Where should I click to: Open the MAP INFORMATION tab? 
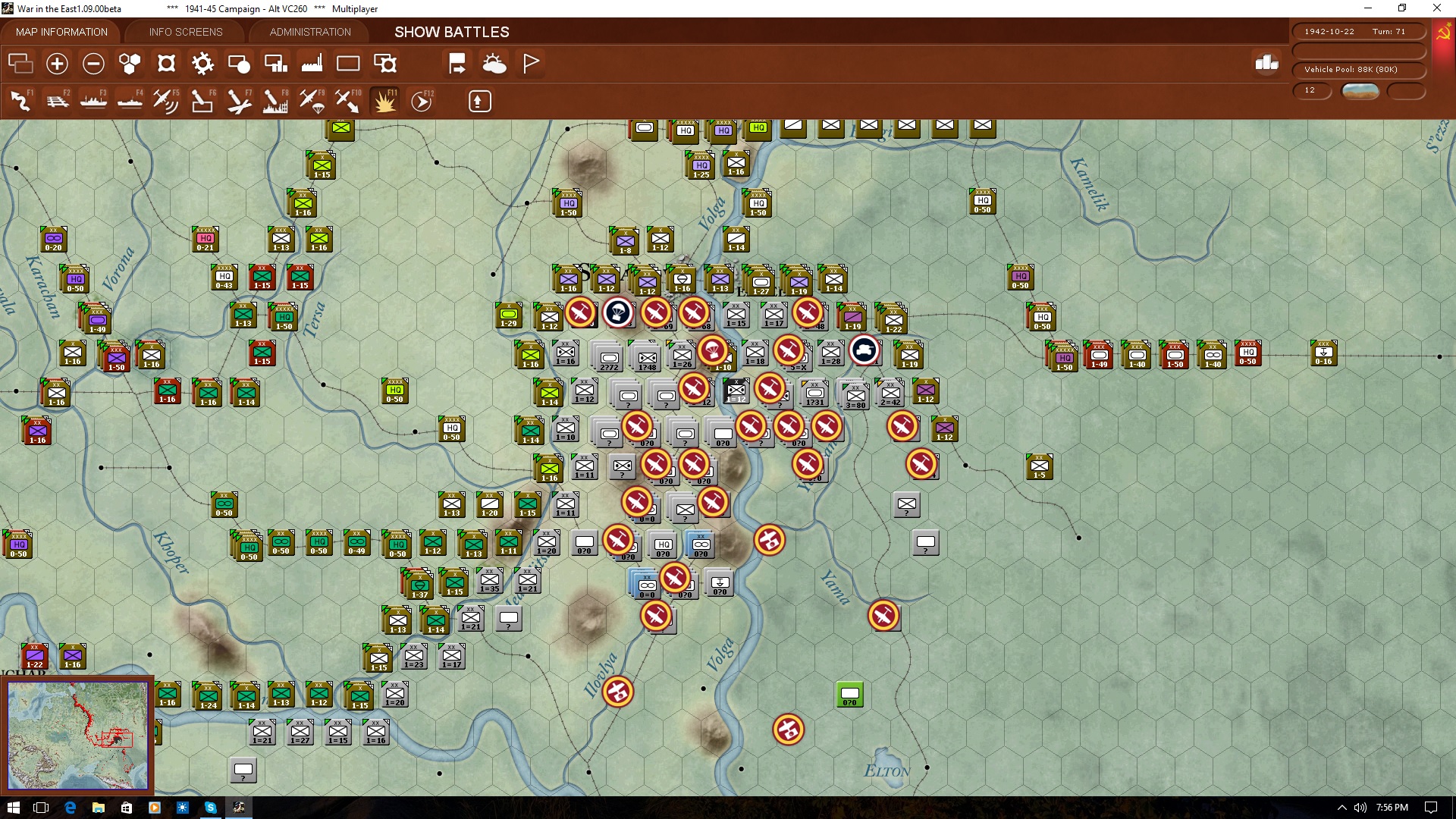(x=61, y=32)
